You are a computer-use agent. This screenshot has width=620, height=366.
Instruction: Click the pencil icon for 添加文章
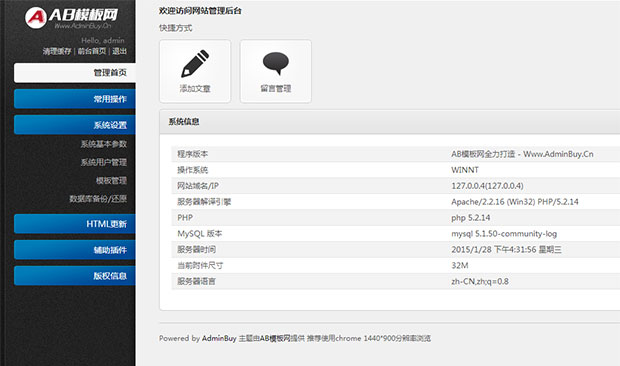click(x=195, y=63)
